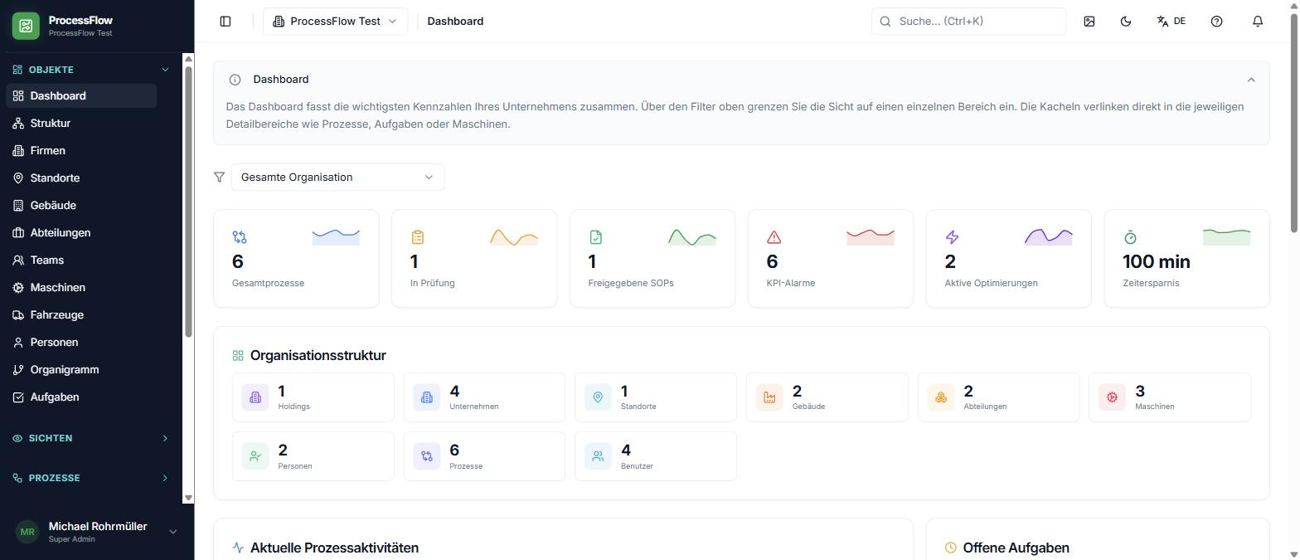
Task: Click the Abteilungen tile icon
Action: point(941,397)
